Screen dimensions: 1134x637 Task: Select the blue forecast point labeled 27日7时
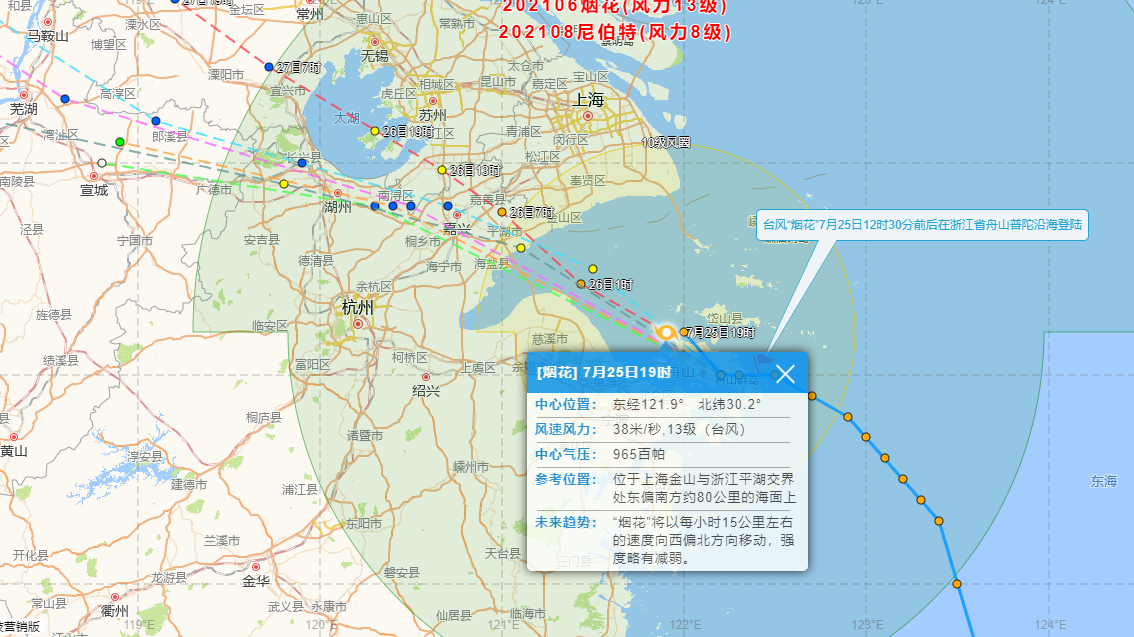[269, 67]
